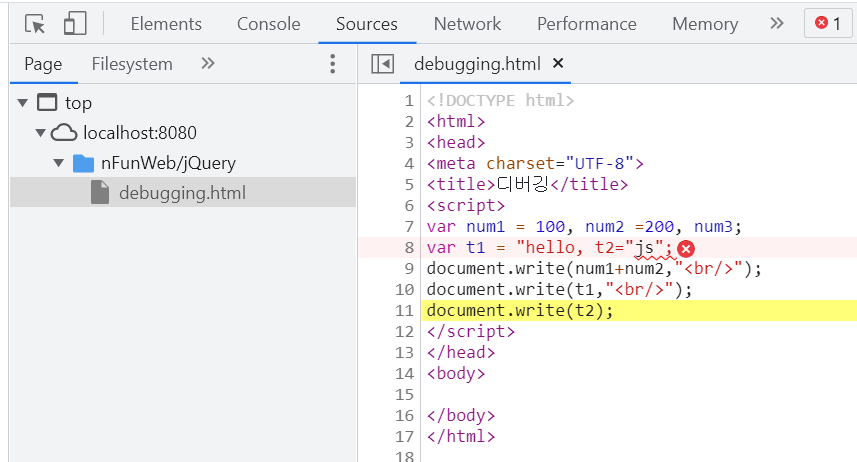Click the red error icon on line 8
This screenshot has width=857, height=462.
pos(685,249)
